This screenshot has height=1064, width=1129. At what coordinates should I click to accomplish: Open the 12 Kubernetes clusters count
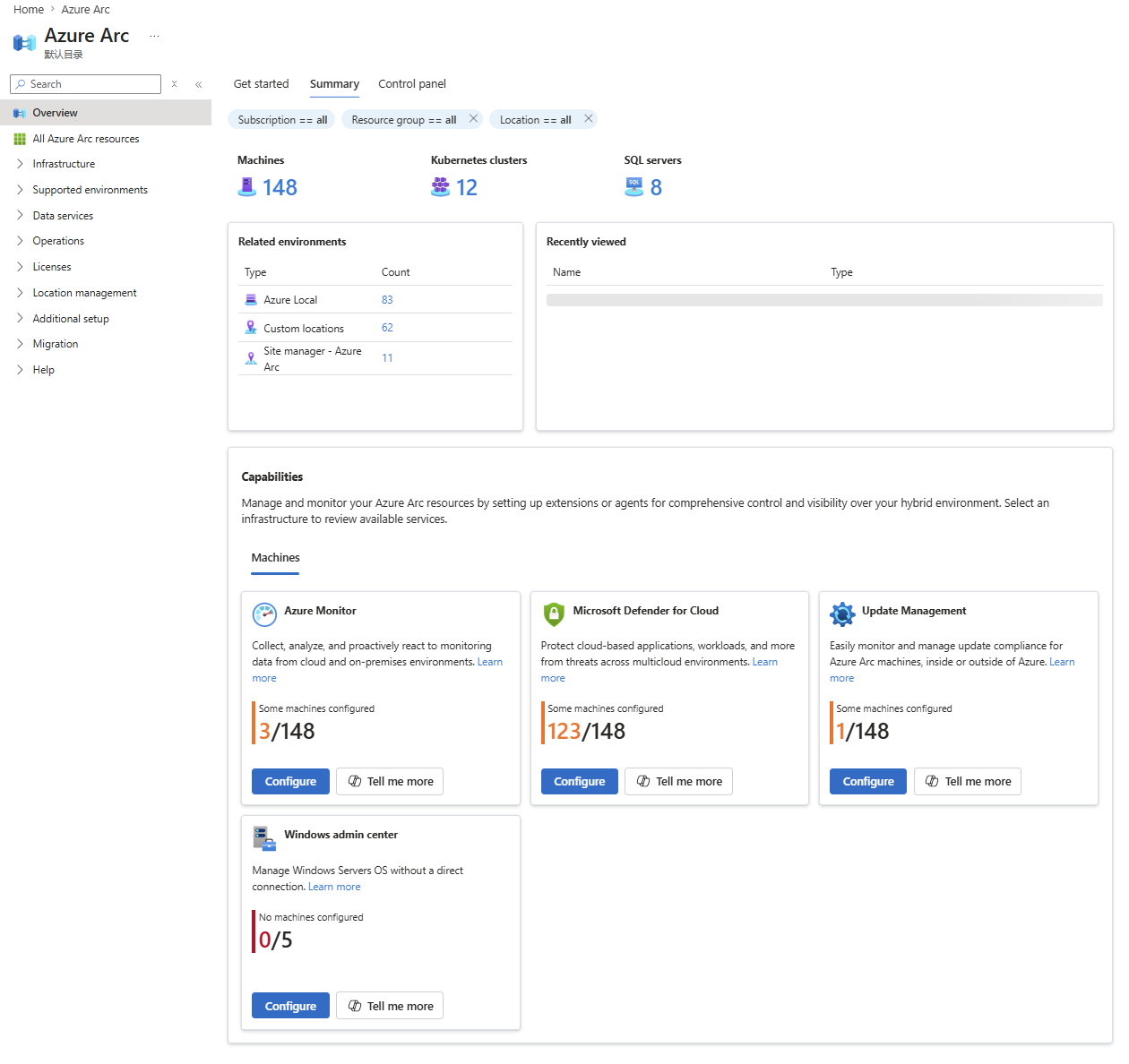point(467,187)
